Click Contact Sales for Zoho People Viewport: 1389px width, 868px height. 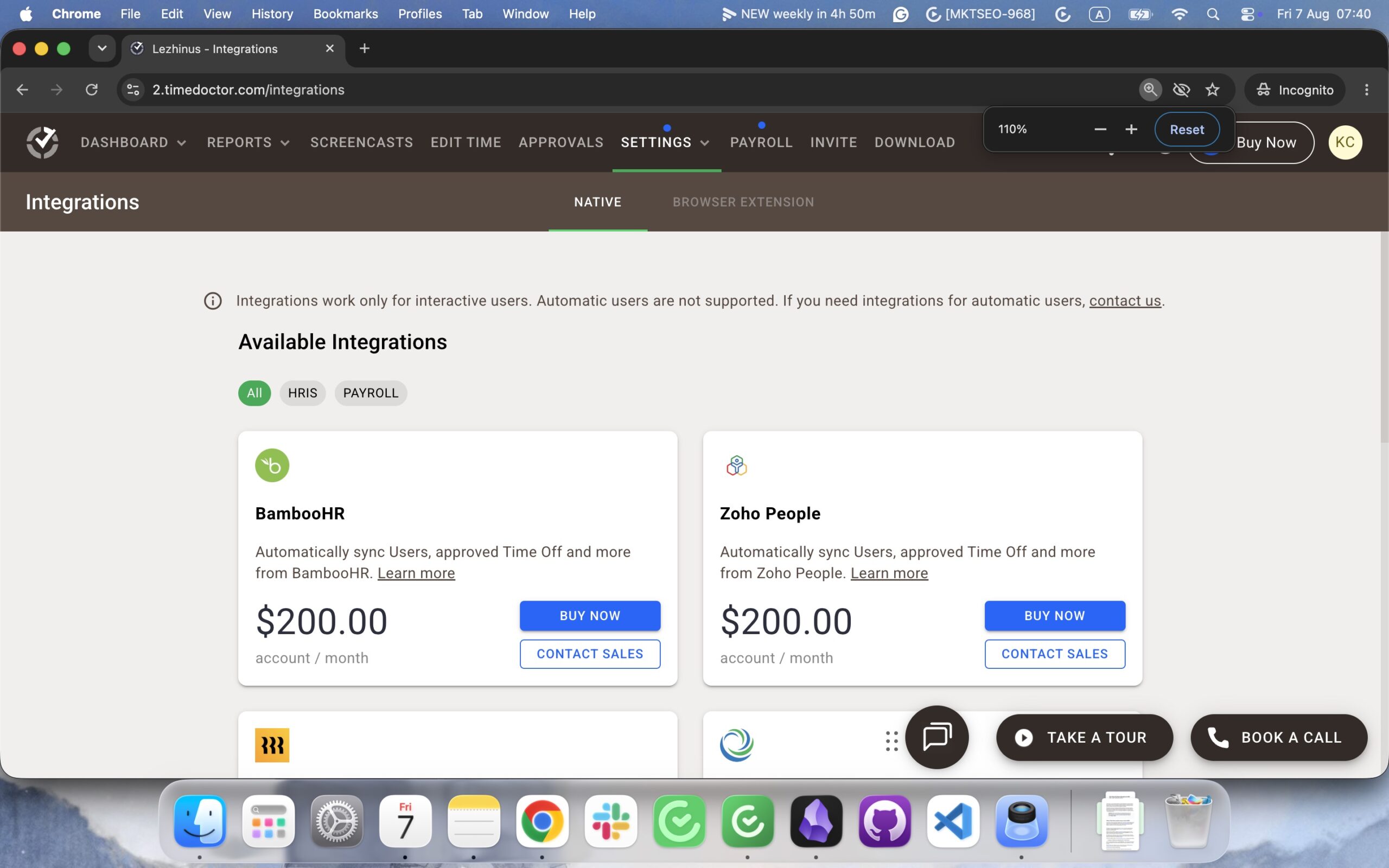click(x=1055, y=654)
